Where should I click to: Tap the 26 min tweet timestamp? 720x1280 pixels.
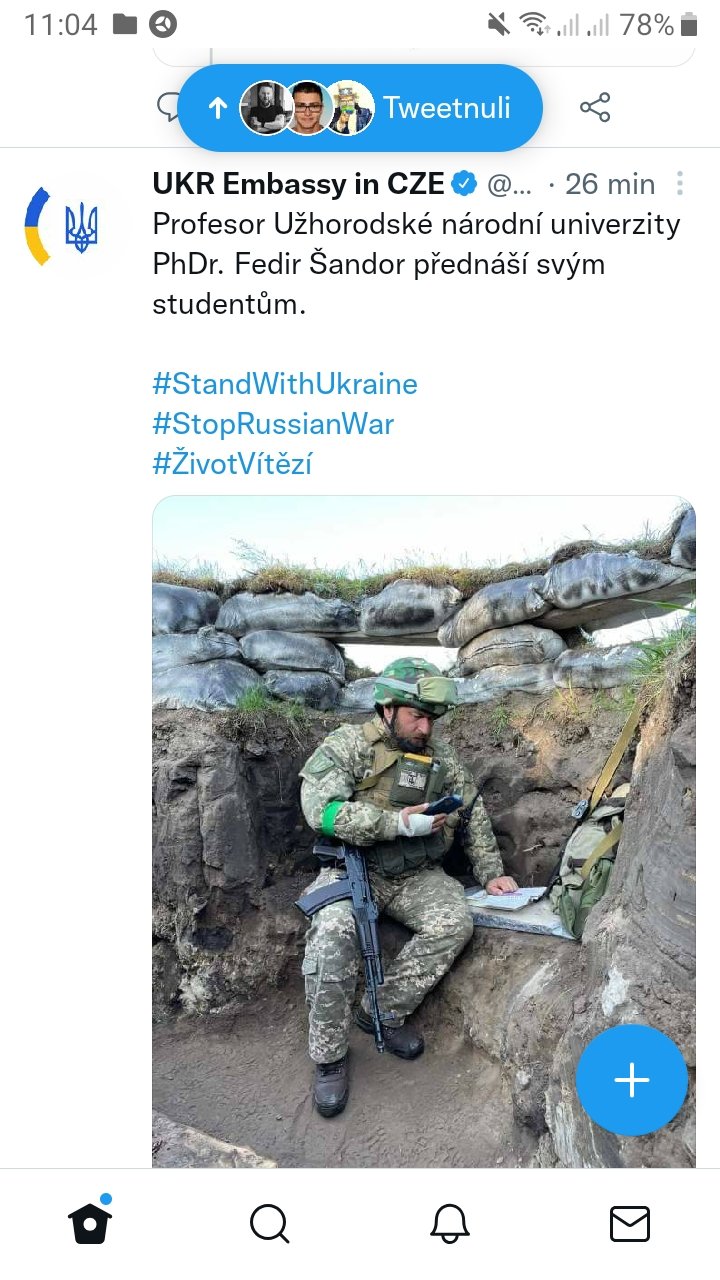(610, 184)
